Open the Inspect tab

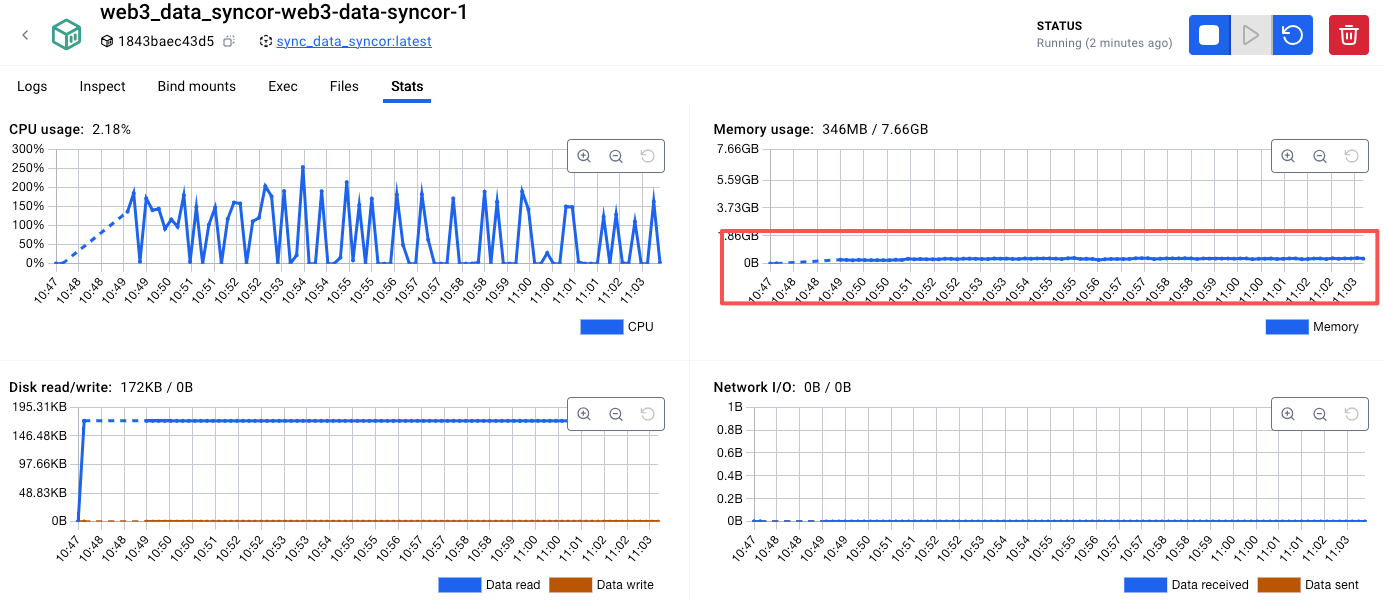[103, 86]
